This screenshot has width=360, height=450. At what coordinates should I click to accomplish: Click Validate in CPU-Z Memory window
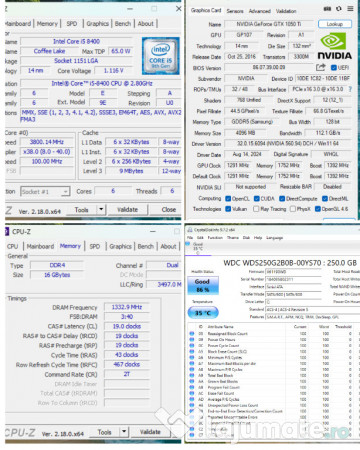(x=150, y=432)
